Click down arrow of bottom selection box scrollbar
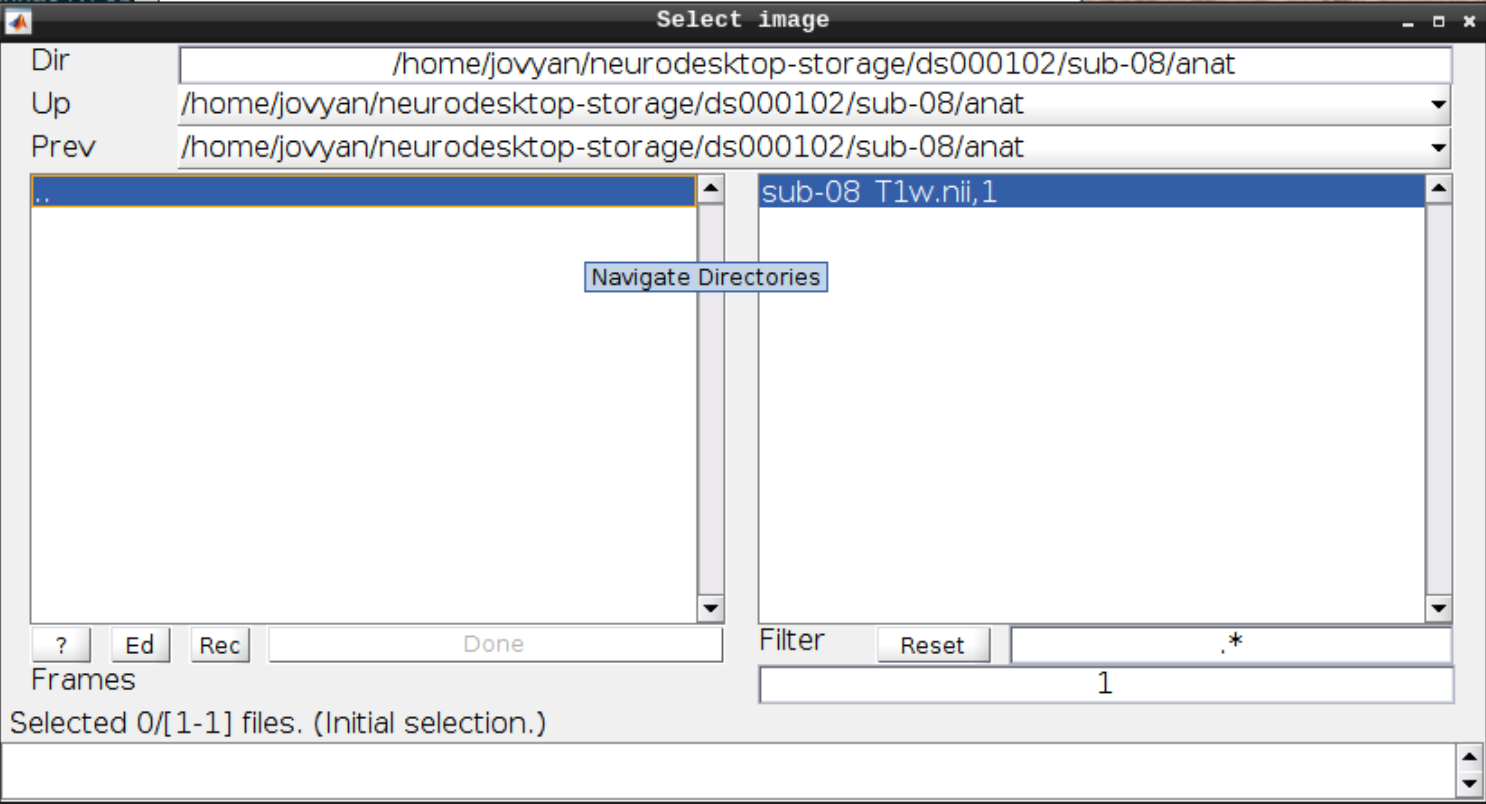1486x804 pixels. 1468,784
